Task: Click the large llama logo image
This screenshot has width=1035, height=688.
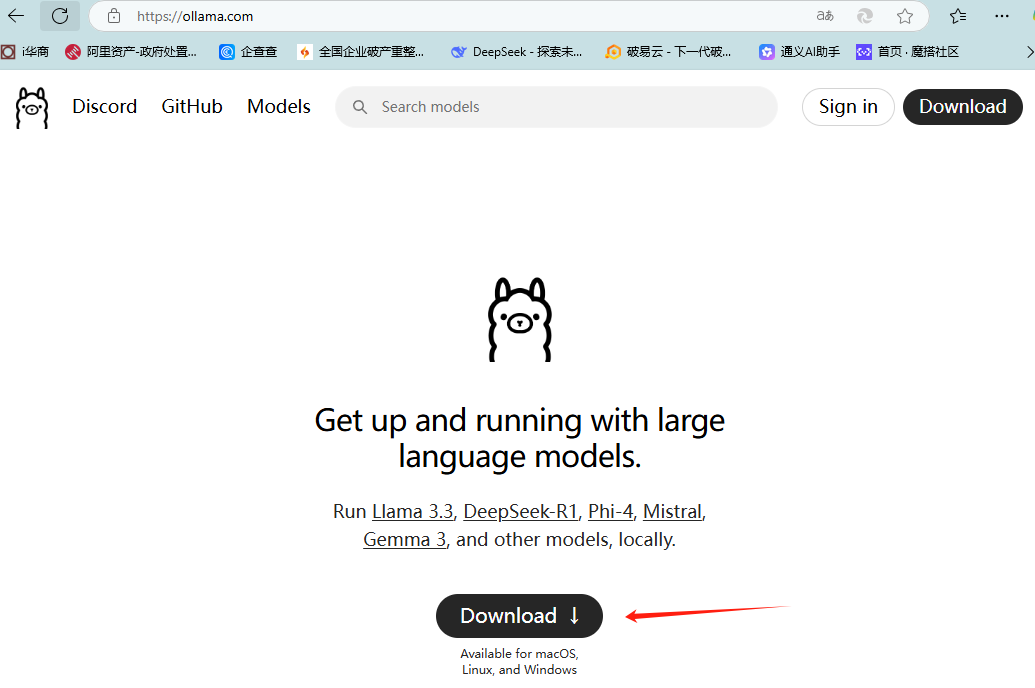Action: point(519,320)
